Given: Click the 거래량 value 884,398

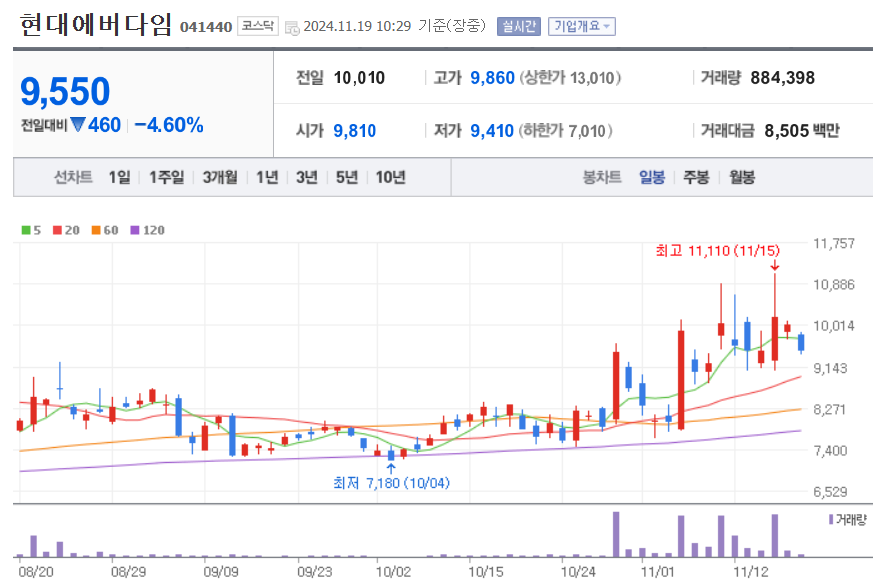Looking at the screenshot, I should [x=782, y=78].
